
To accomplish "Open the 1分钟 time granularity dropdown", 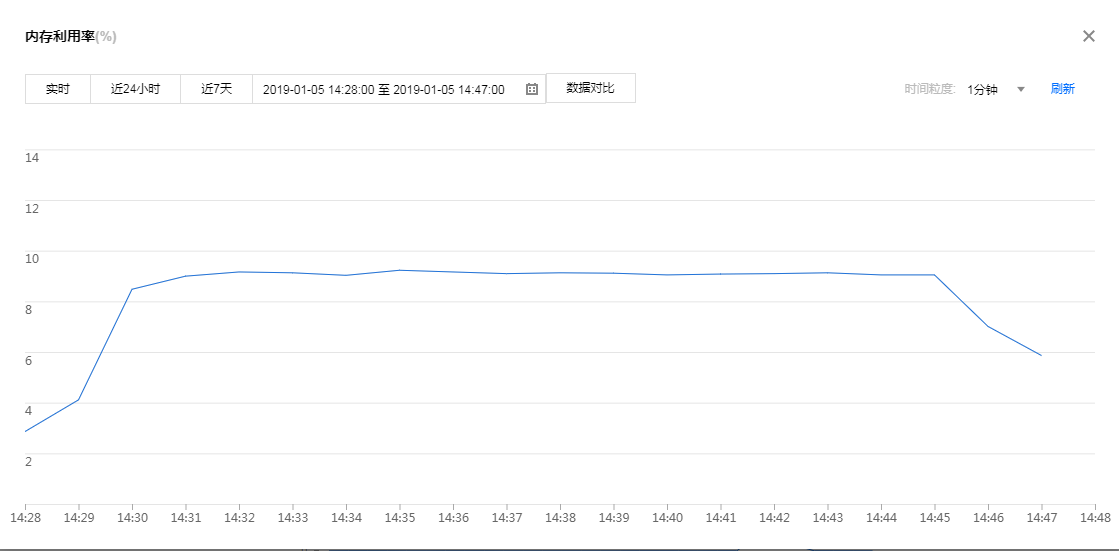I will pos(983,89).
